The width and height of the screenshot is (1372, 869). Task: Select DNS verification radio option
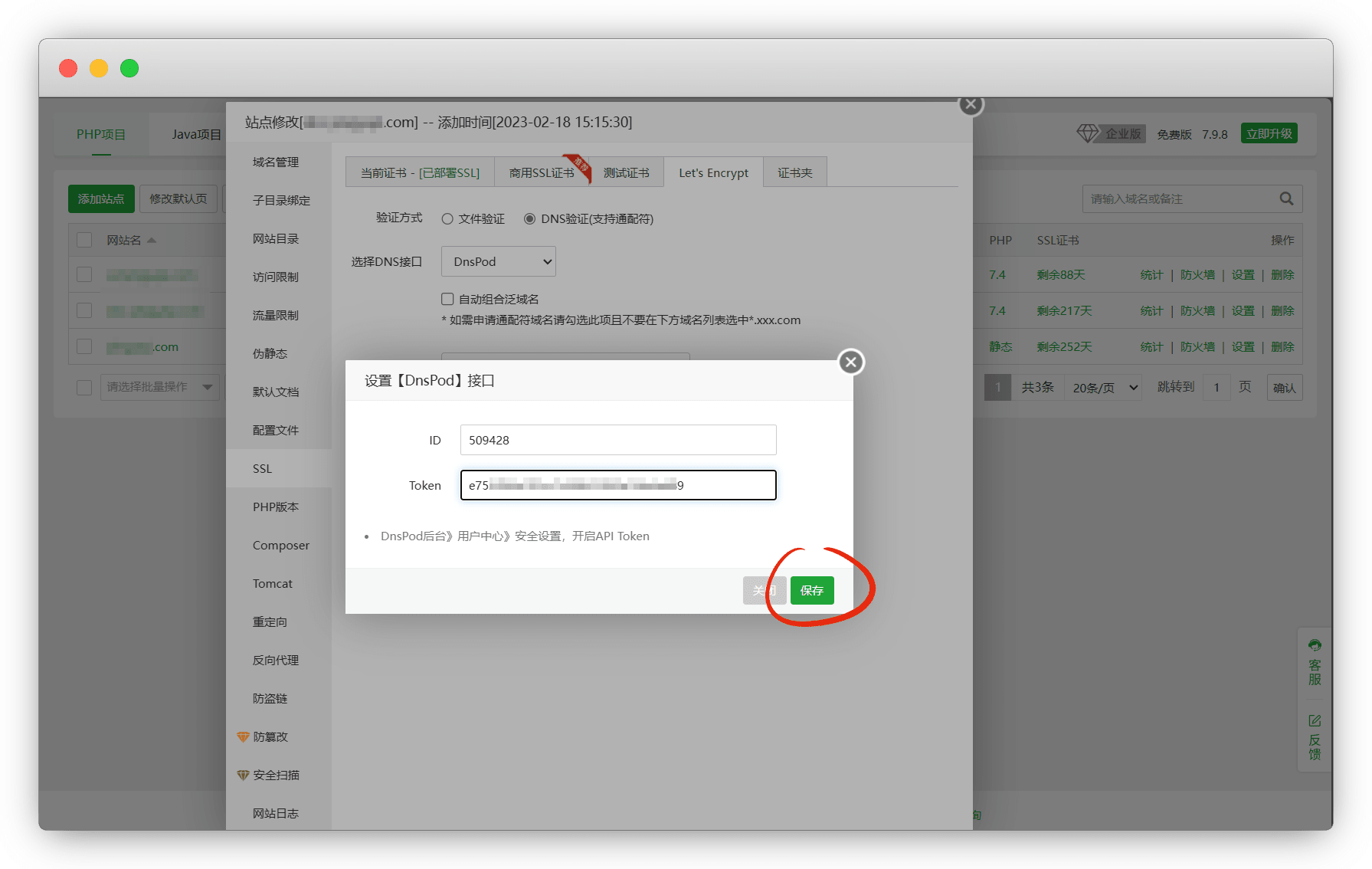[529, 219]
